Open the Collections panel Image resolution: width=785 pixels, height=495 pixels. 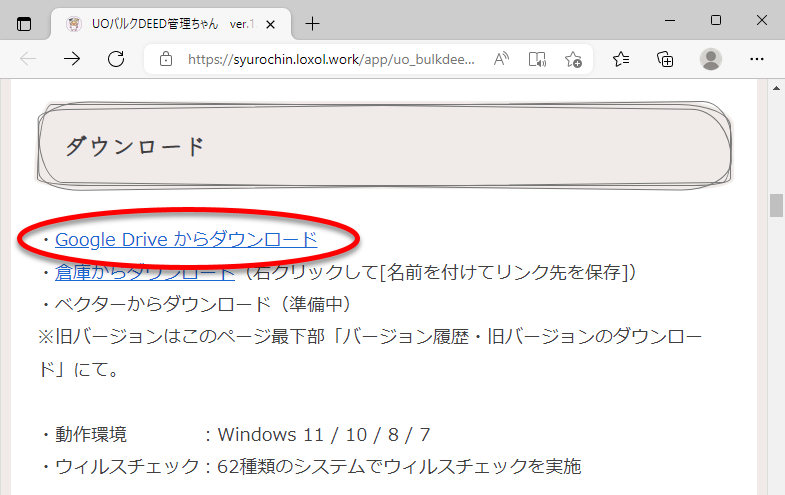[665, 59]
